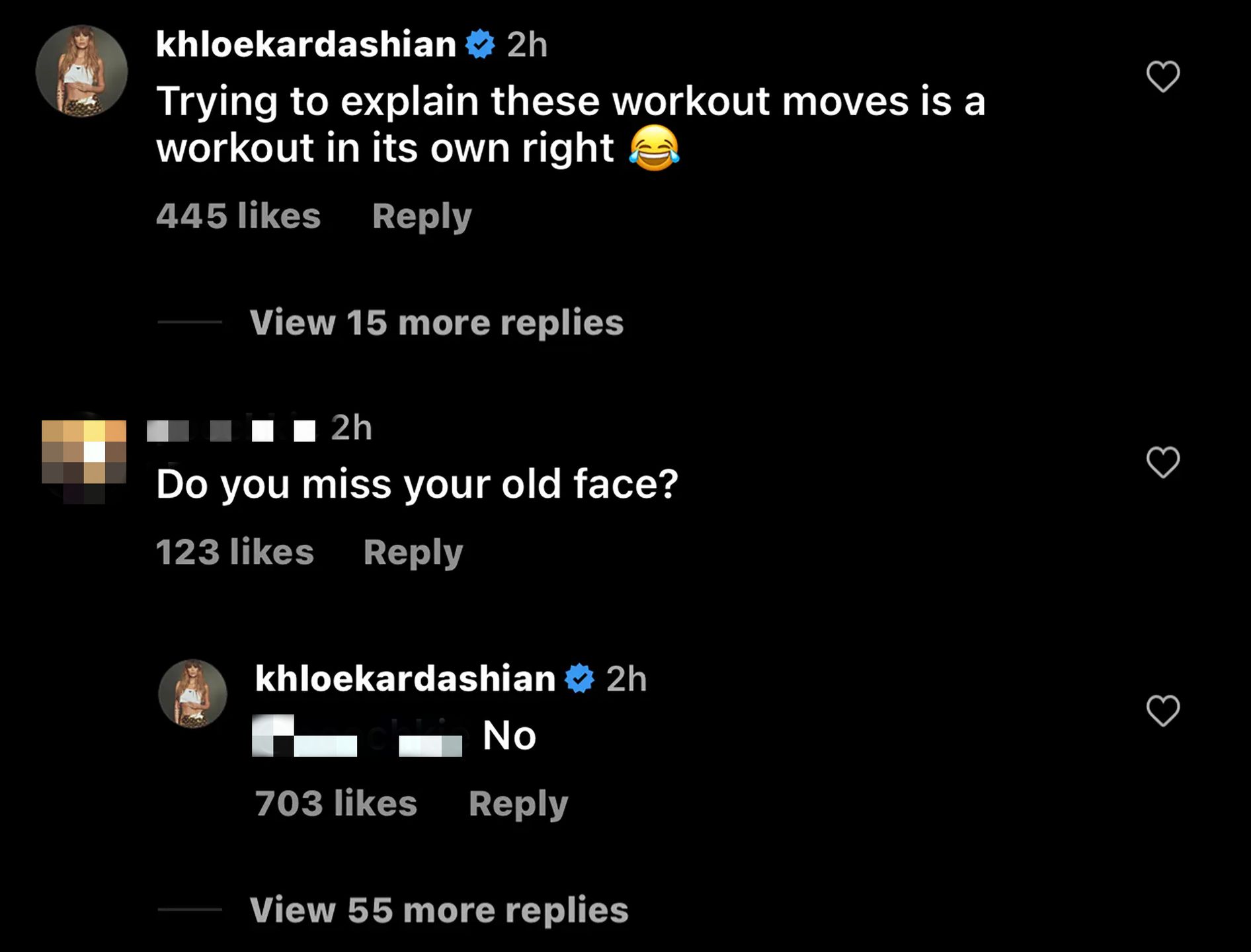Click verified badge beside top khloekardashian username
The height and width of the screenshot is (952, 1251).
click(x=480, y=45)
